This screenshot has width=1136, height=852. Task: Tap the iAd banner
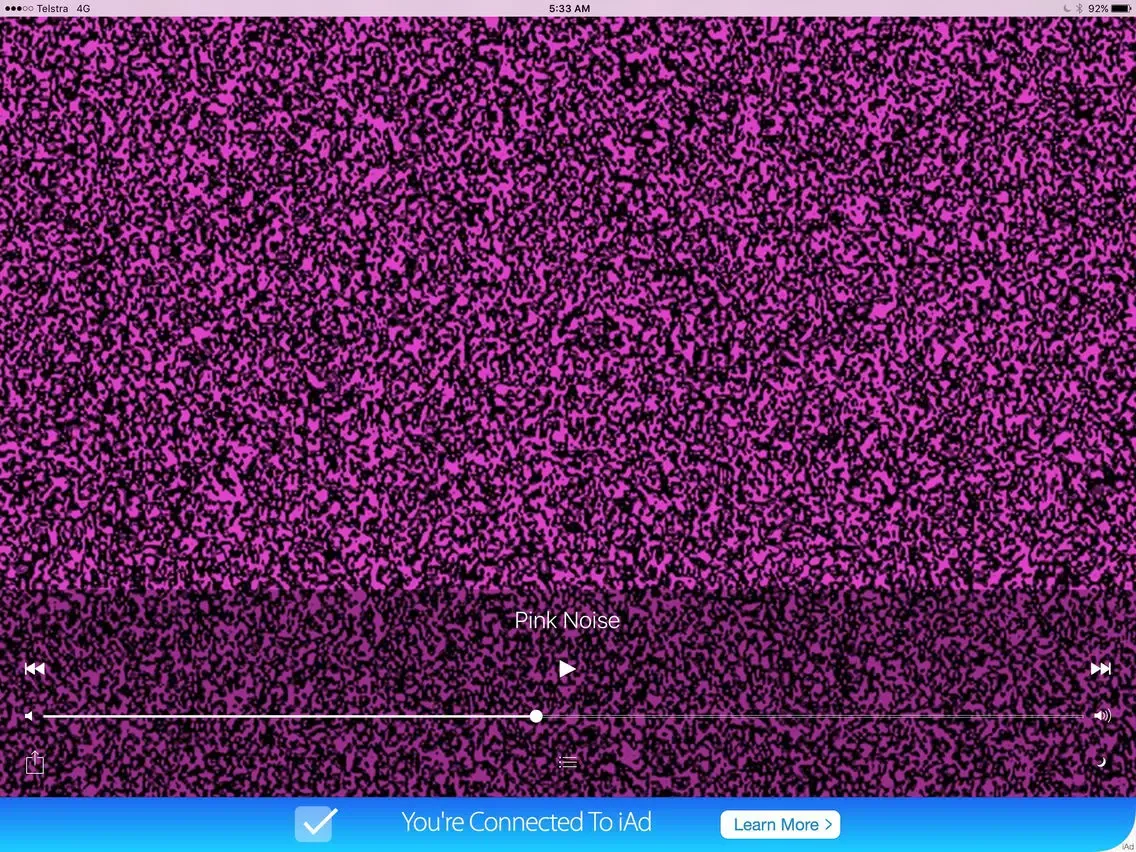tap(527, 822)
